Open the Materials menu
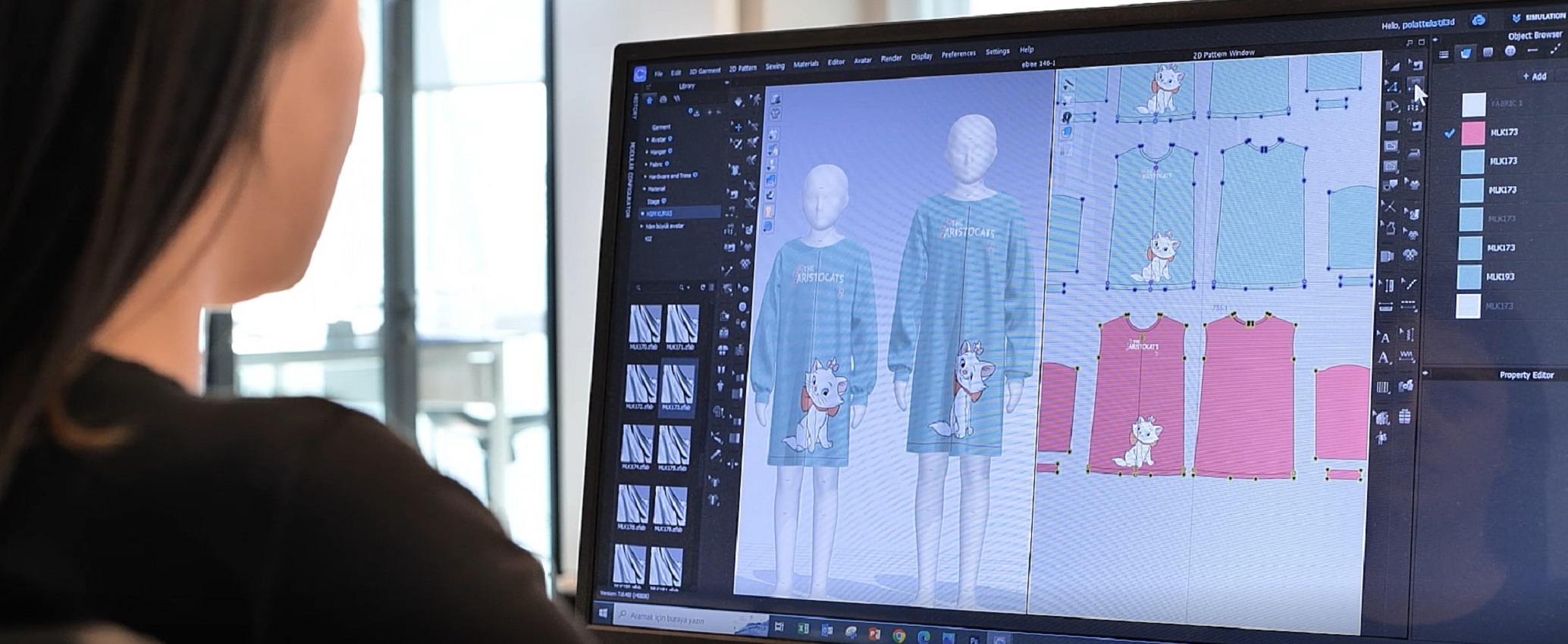Screen dimensions: 1568x644 coord(805,64)
